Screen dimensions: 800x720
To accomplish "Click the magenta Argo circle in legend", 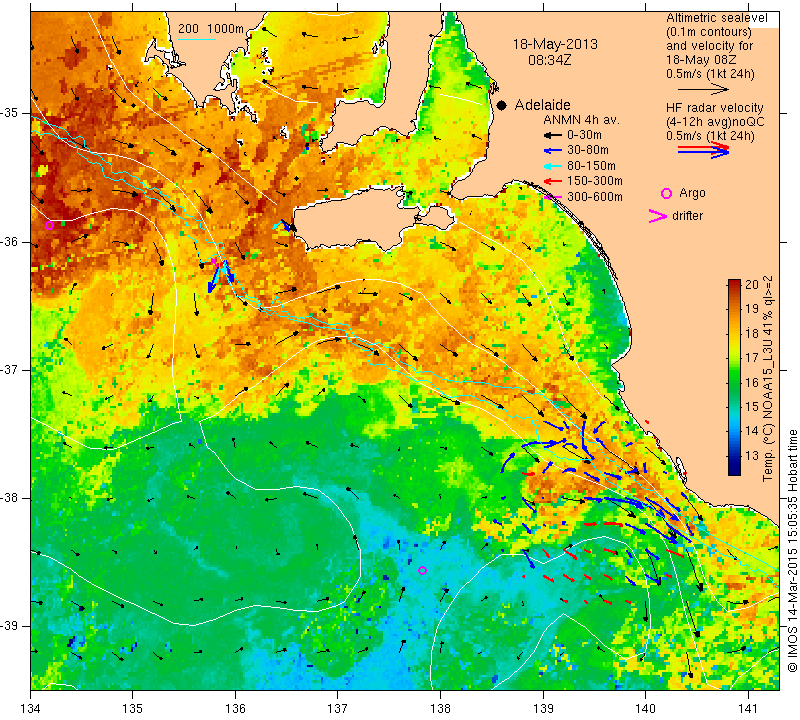I will (666, 193).
